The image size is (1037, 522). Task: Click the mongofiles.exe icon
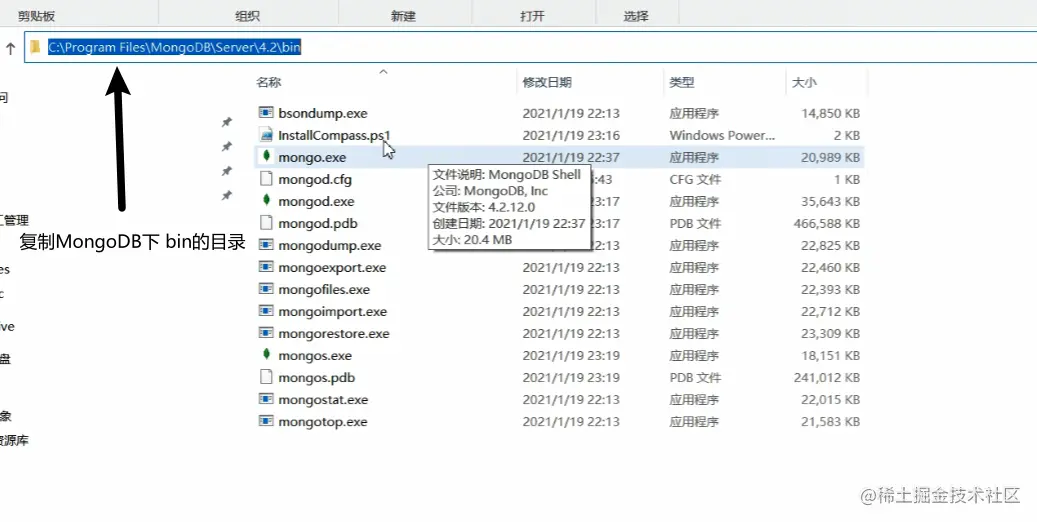click(266, 289)
